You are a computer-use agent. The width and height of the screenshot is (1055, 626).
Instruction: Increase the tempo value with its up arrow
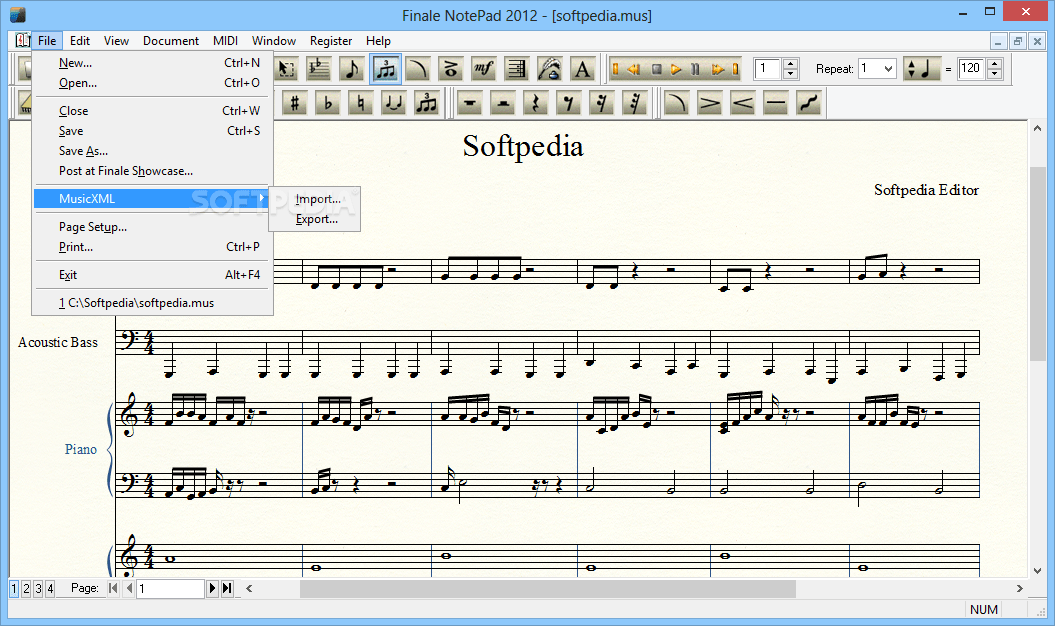click(995, 63)
